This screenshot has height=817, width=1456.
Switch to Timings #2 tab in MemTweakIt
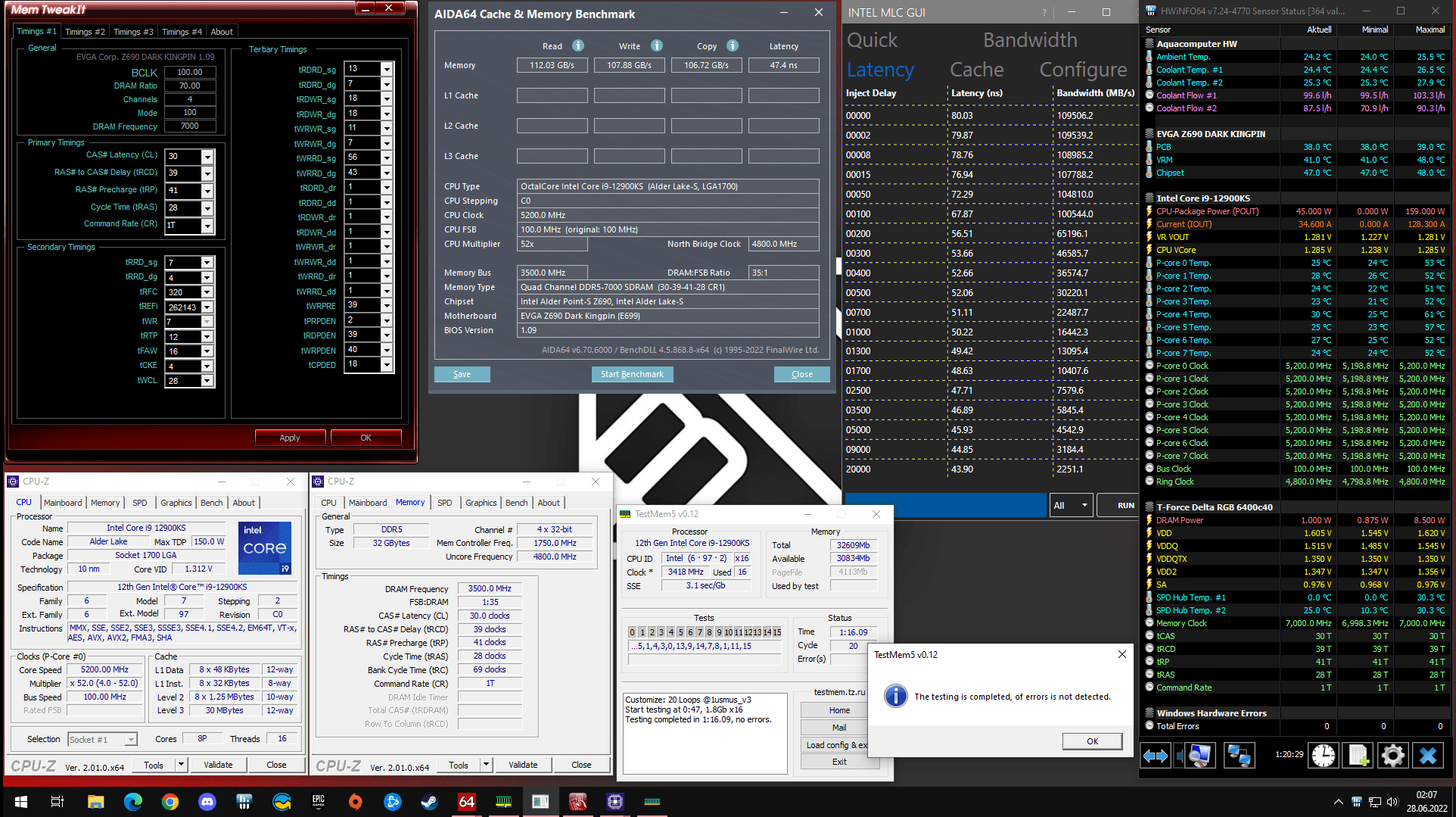click(85, 32)
